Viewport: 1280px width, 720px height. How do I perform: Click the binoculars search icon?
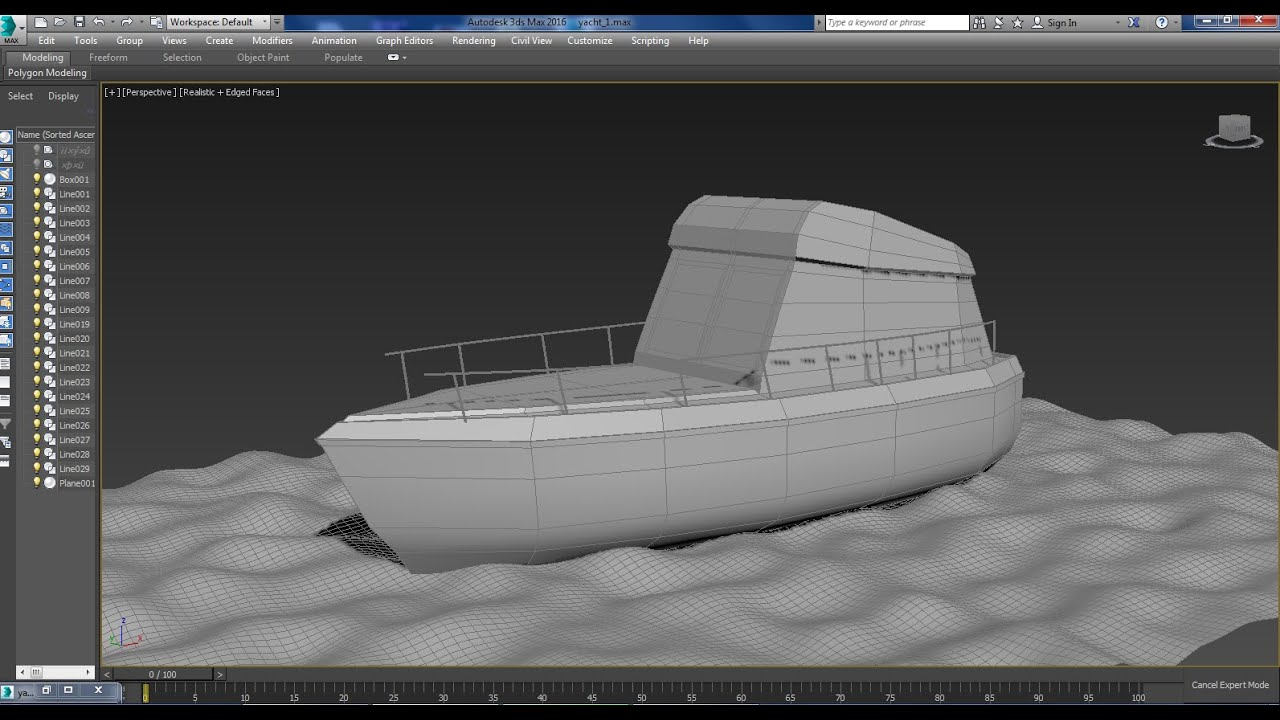tap(979, 22)
